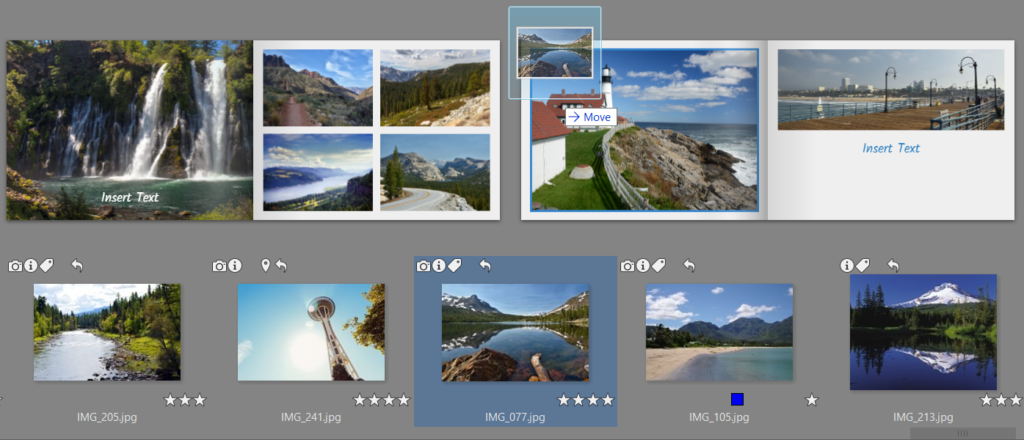Click the undo-arrow icon above IMG_105.jpg
This screenshot has width=1024, height=440.
(689, 266)
